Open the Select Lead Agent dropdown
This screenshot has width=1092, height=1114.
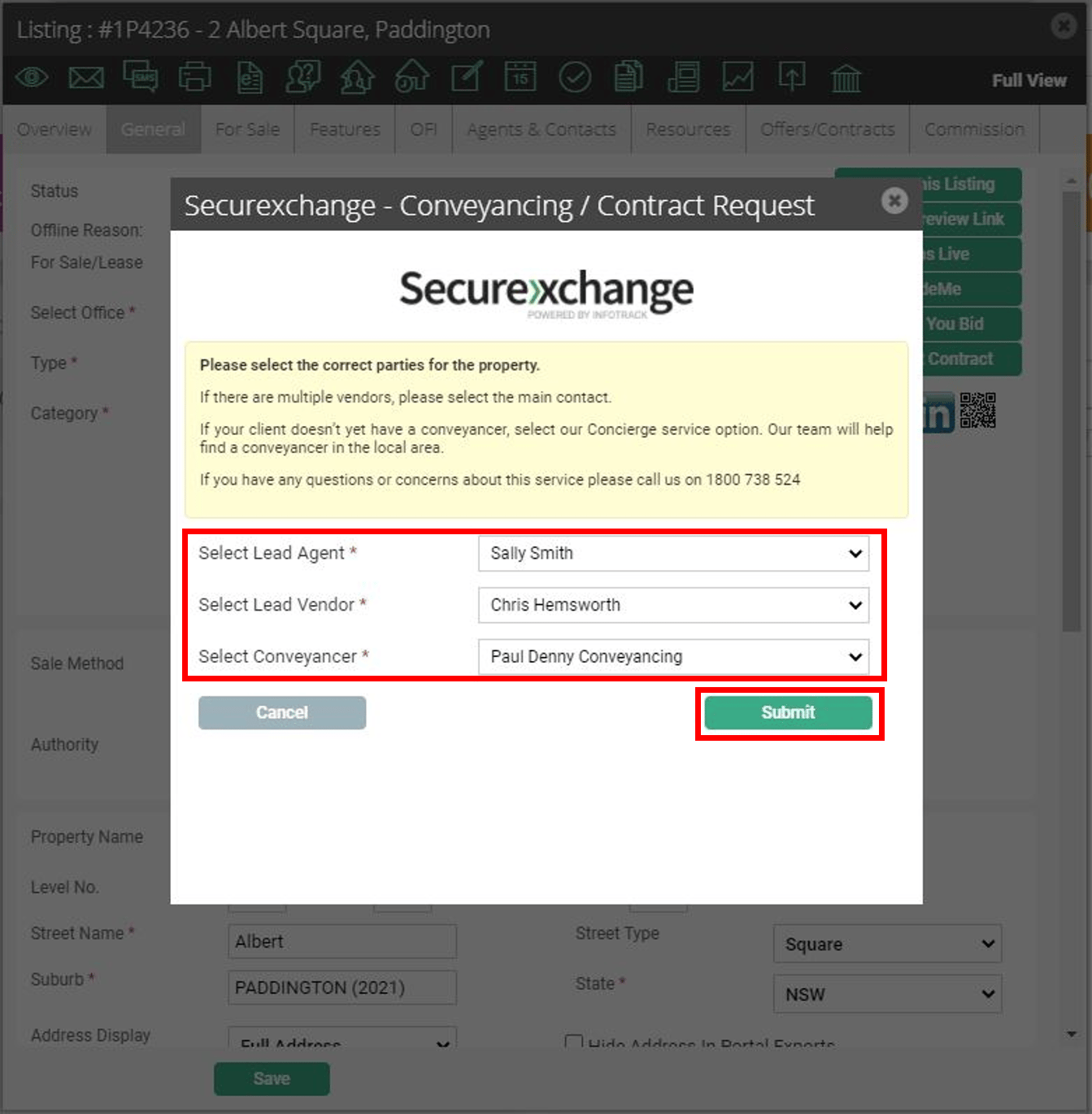673,554
